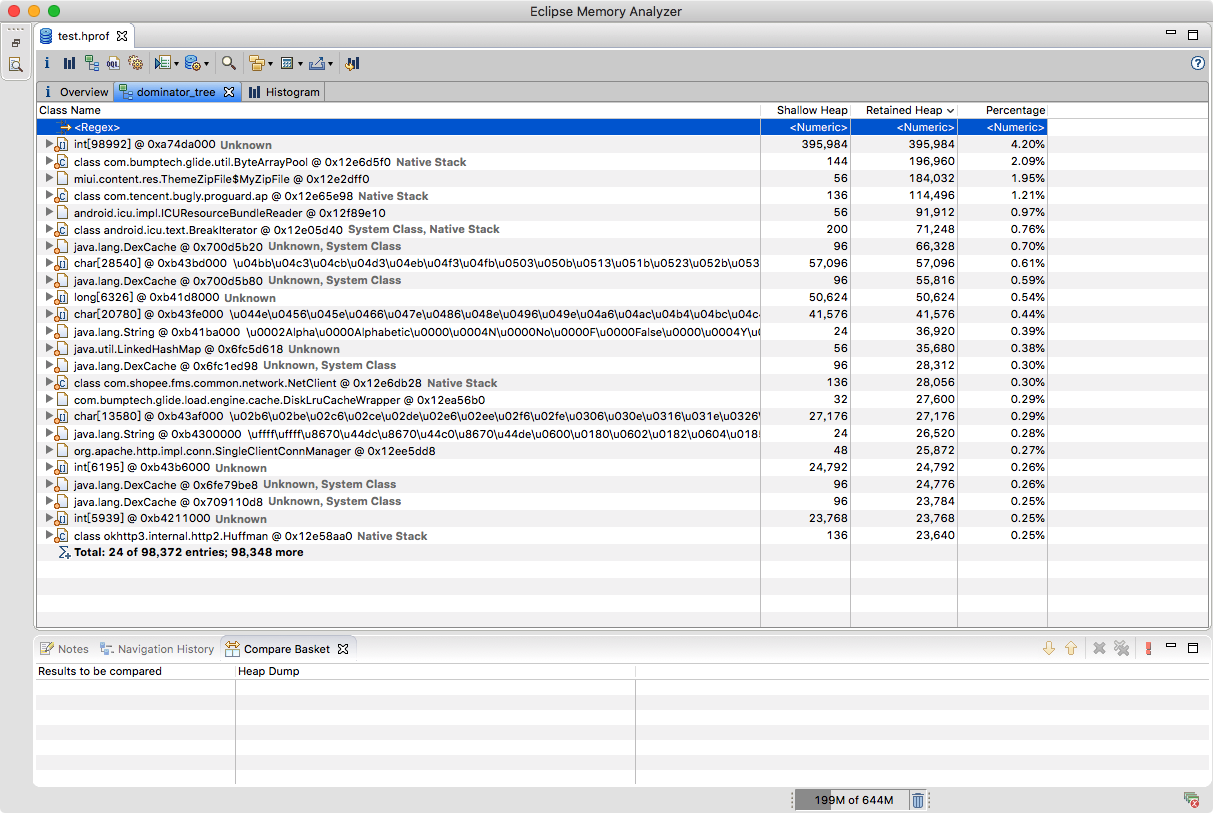Open the Export dropdown arrow

point(330,64)
